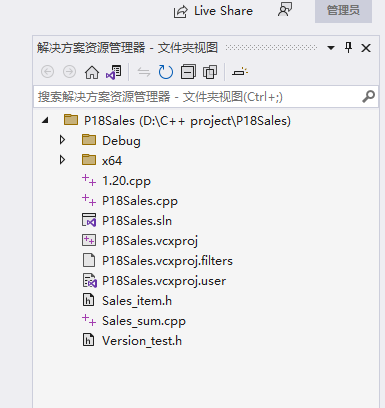Click the C++ icon beside P18Sales.cpp
This screenshot has height=408, width=385.
tap(89, 200)
